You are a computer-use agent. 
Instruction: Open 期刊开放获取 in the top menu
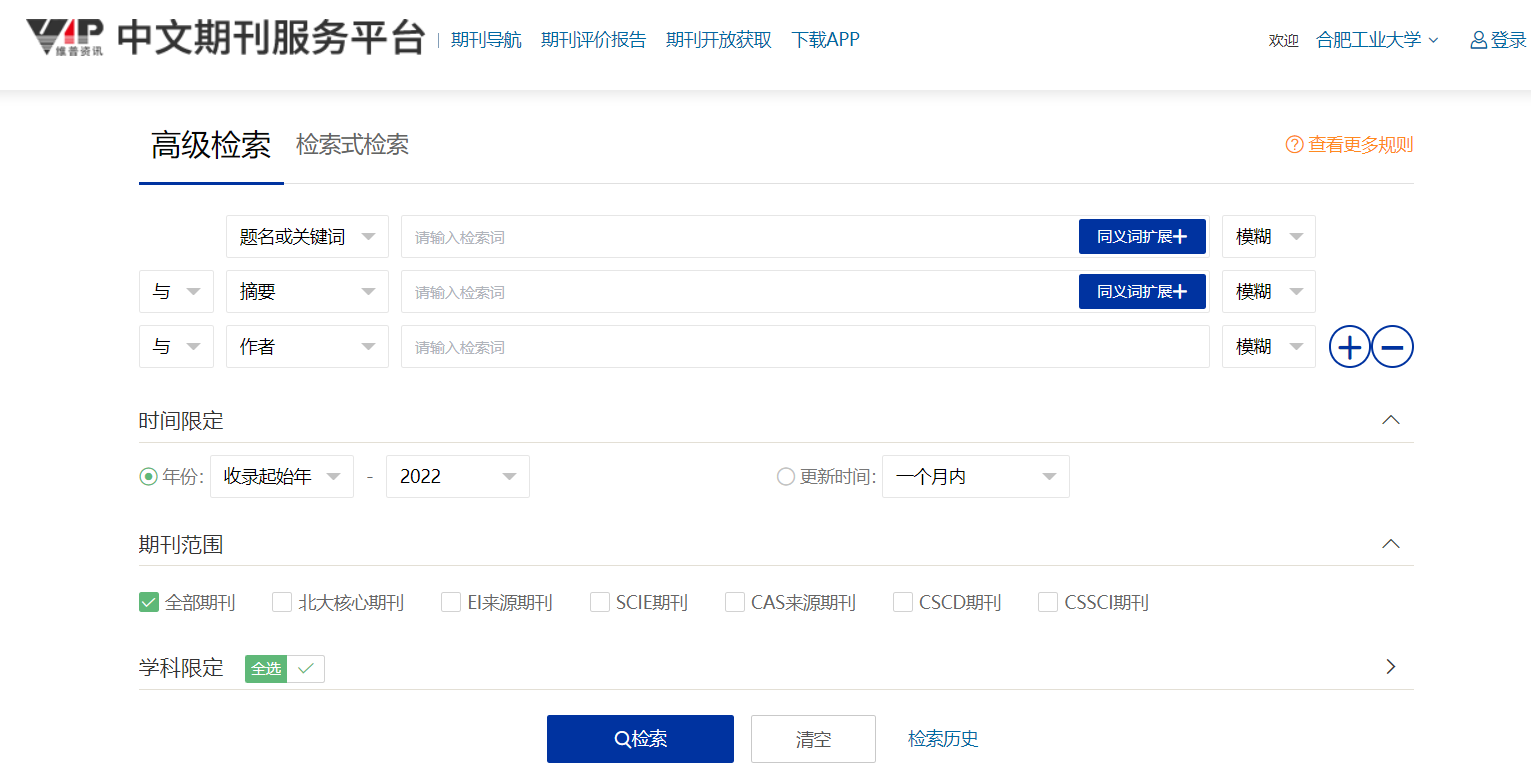[x=719, y=40]
